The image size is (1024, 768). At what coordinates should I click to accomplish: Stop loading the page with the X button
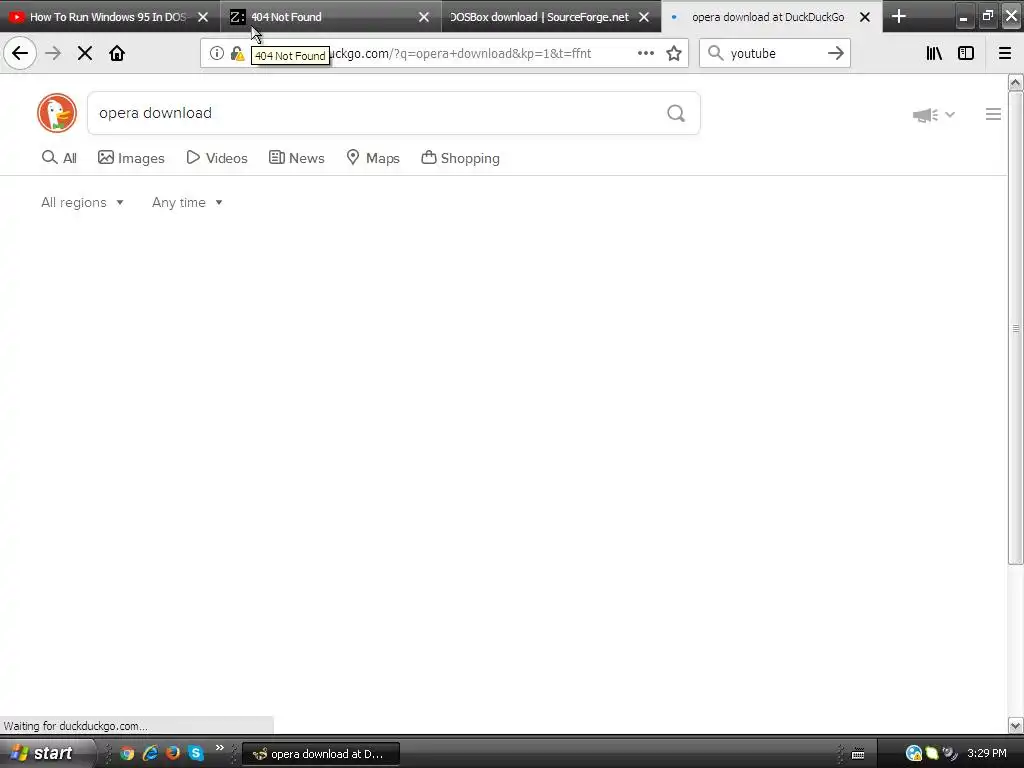coord(85,54)
